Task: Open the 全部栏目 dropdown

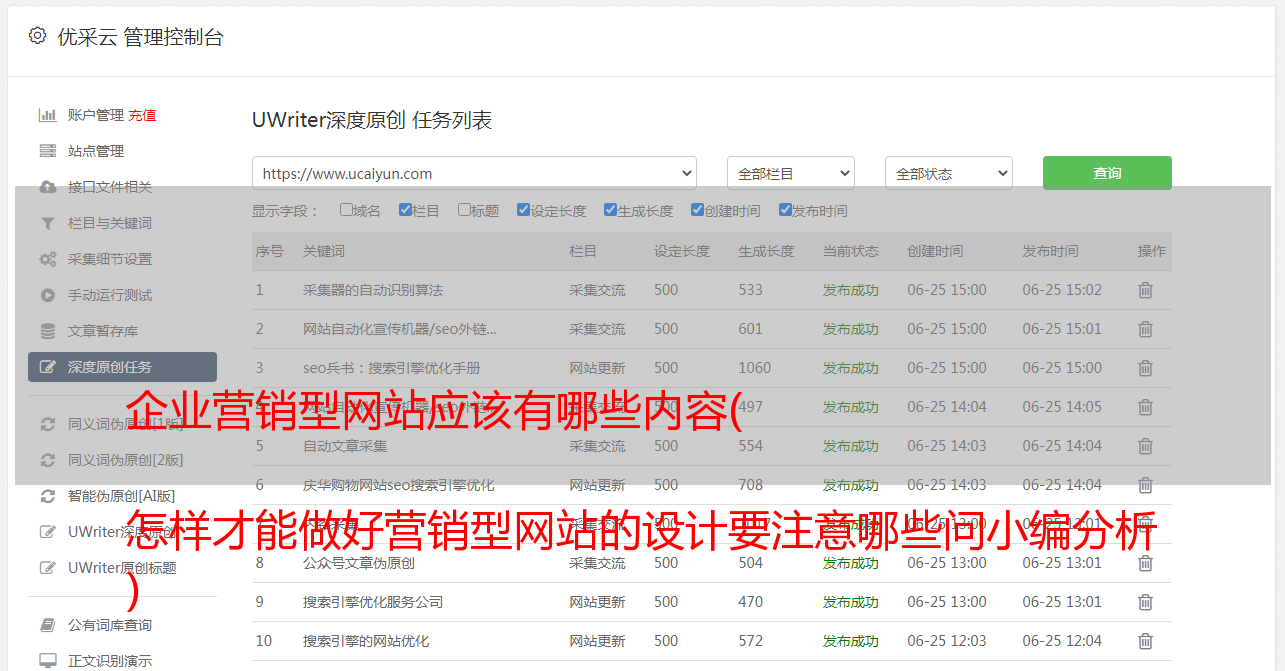Action: [x=791, y=173]
